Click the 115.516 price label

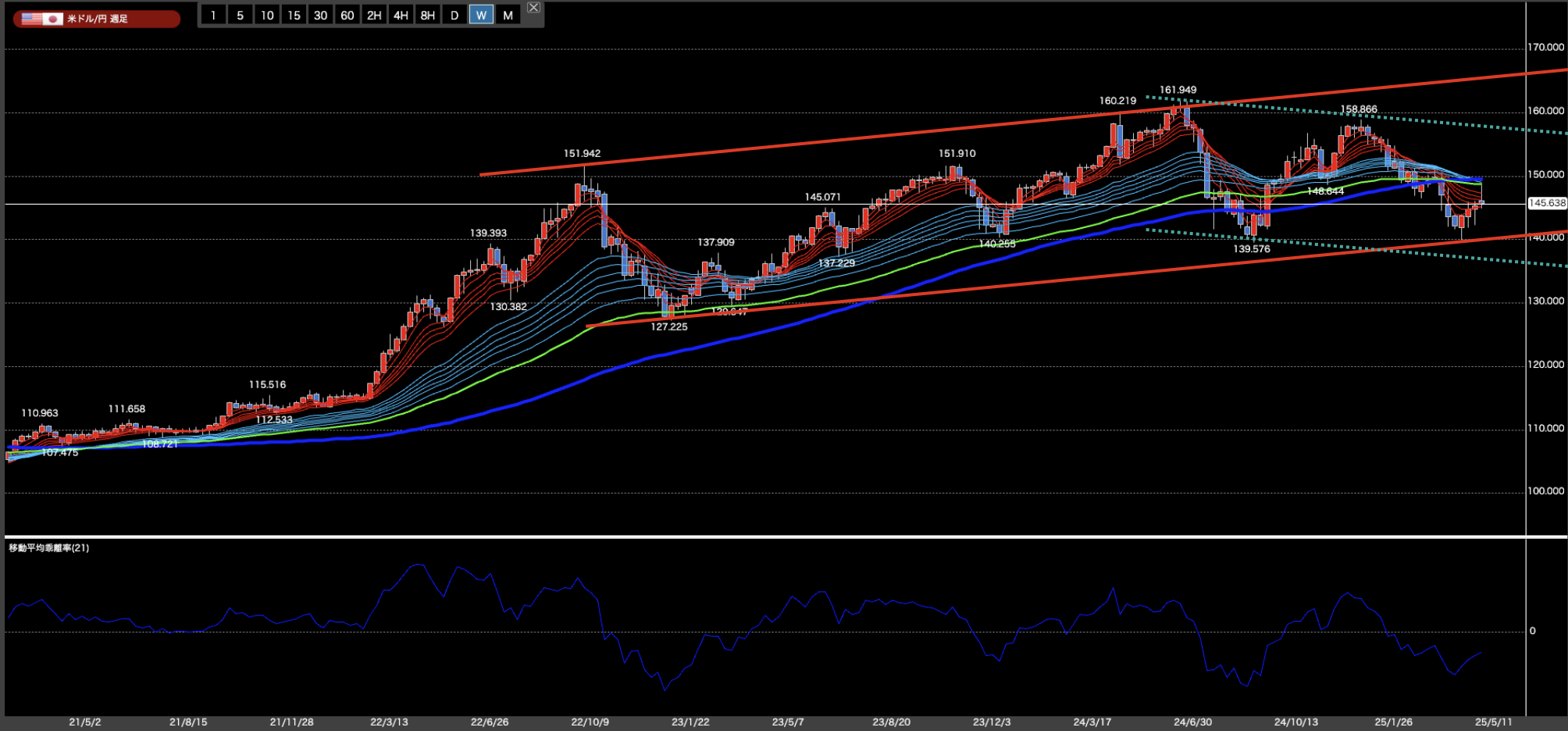[267, 385]
